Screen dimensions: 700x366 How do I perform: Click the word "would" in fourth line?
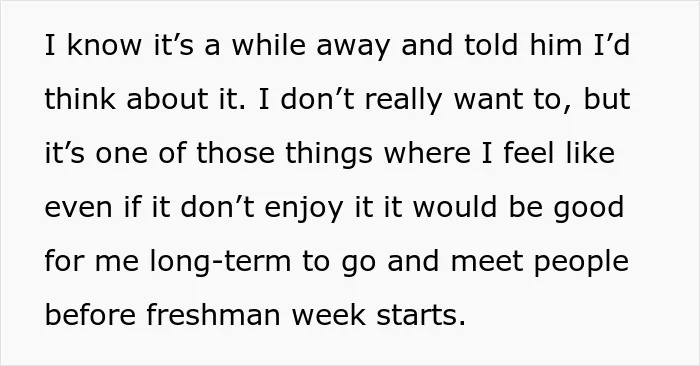pyautogui.click(x=455, y=207)
